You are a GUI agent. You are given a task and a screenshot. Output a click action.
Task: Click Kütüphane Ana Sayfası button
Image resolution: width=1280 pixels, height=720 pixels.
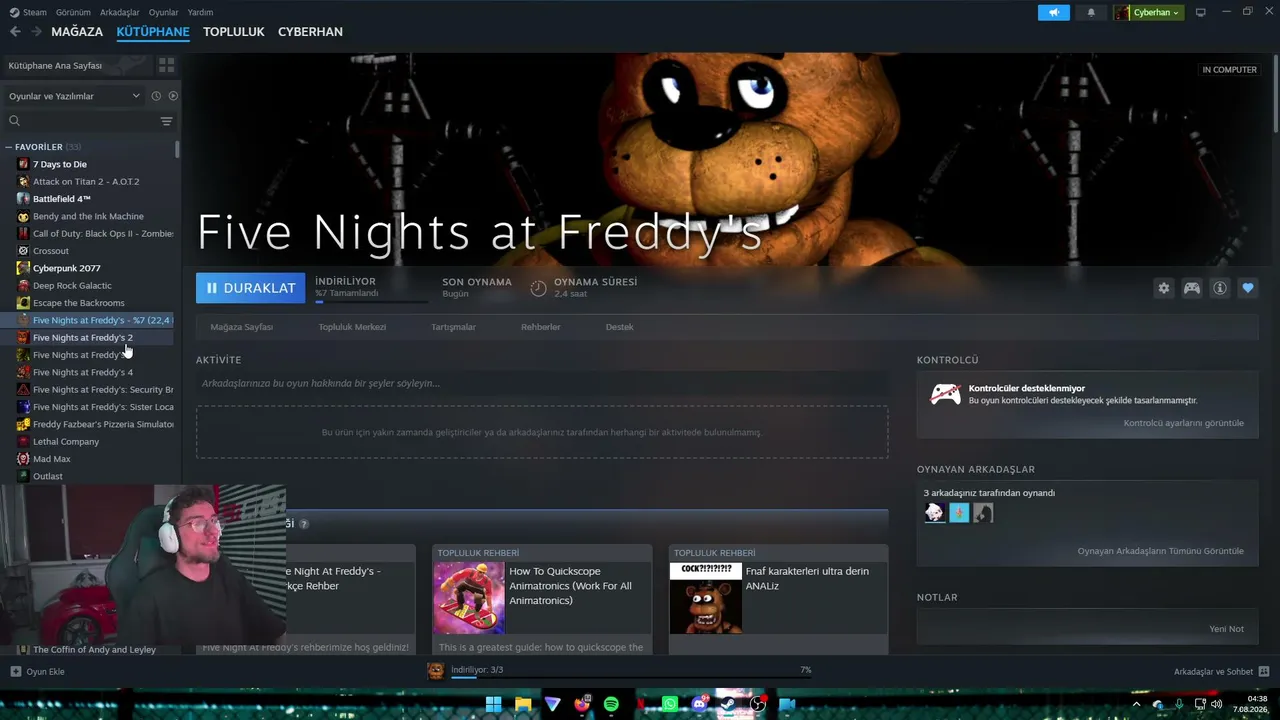(x=78, y=65)
